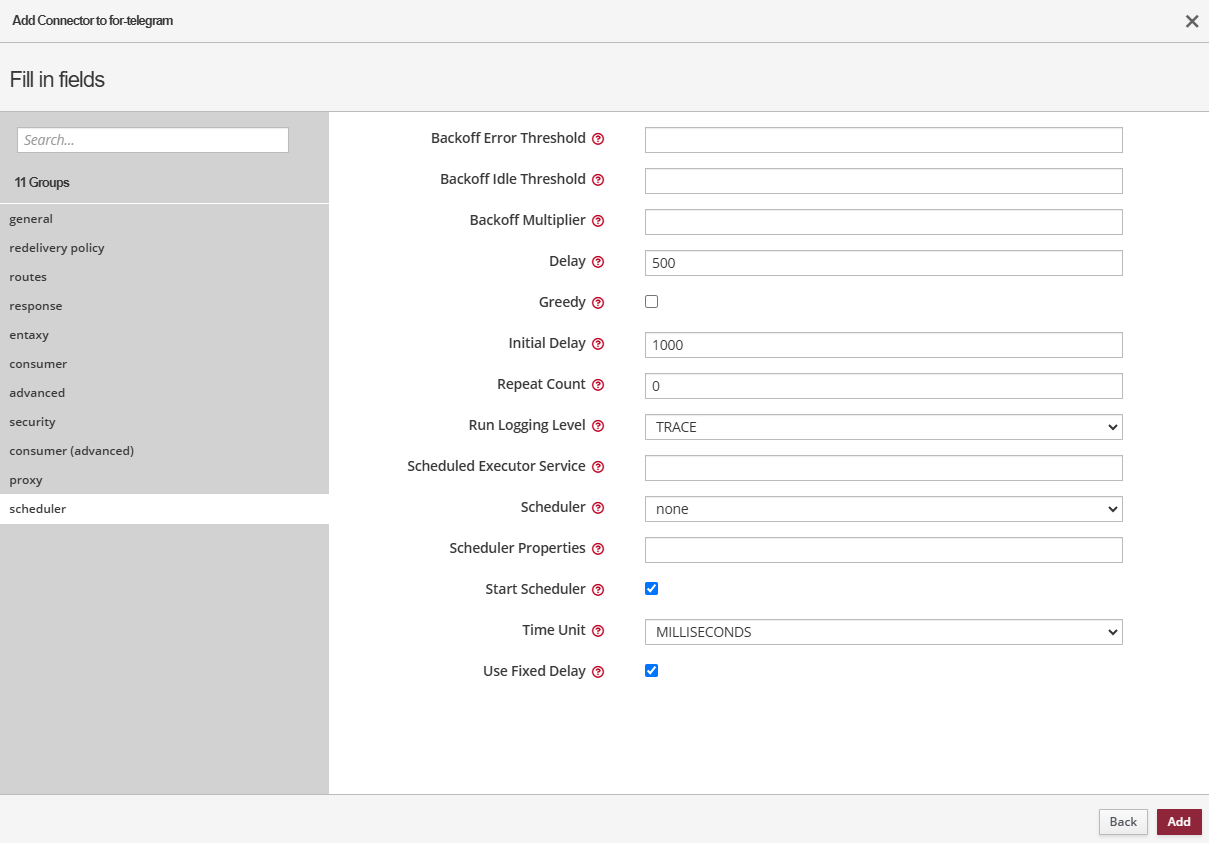Expand the Scheduler dropdown showing none

click(883, 509)
